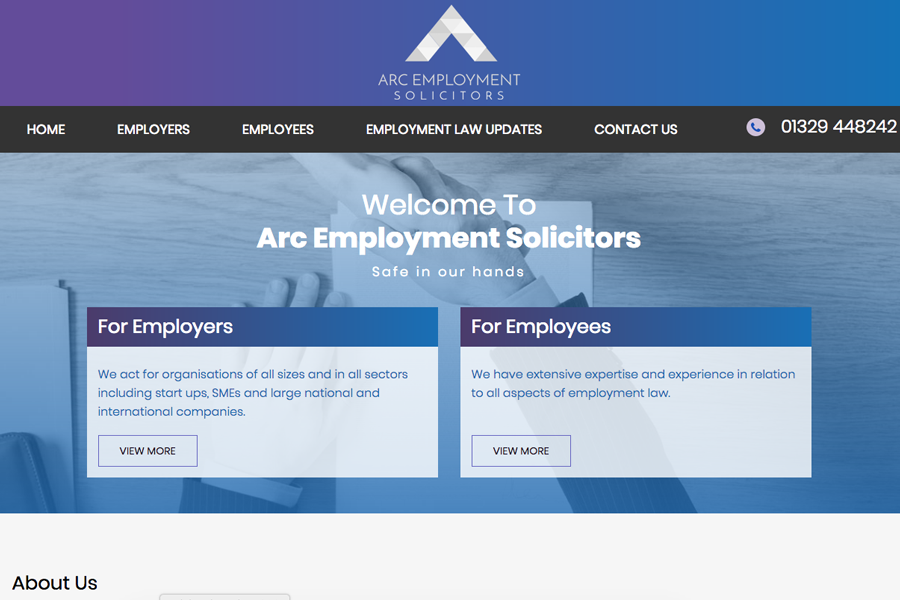
Task: Open Employment Law Updates page
Action: (454, 130)
